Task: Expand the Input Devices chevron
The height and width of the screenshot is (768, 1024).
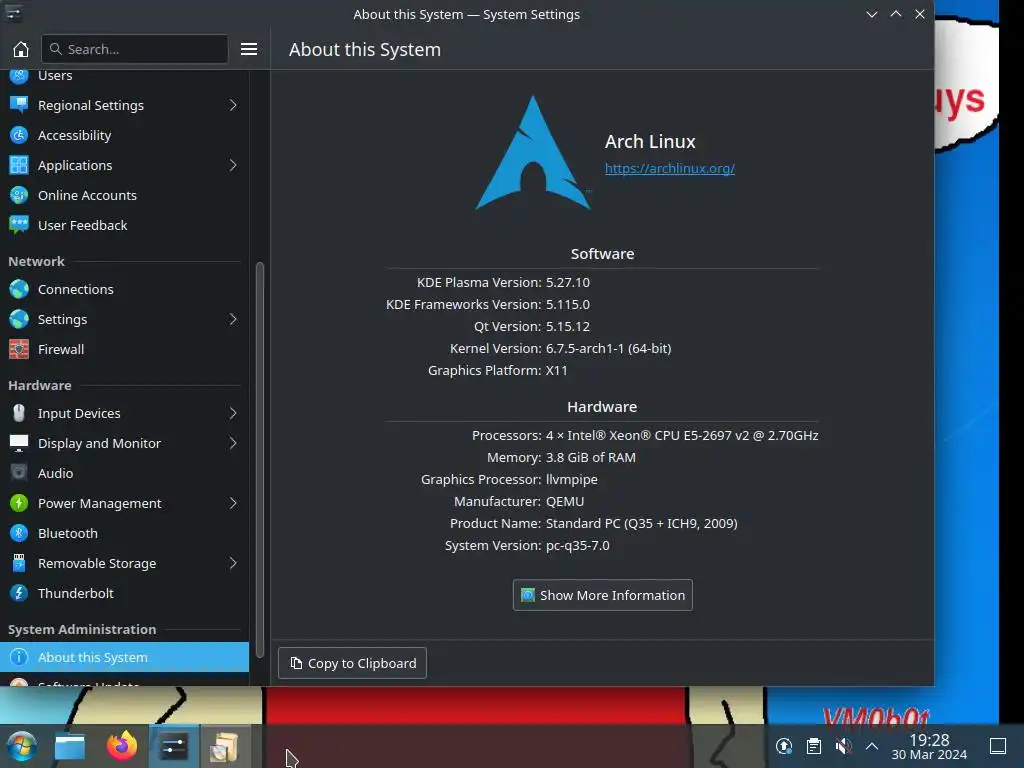Action: click(233, 413)
